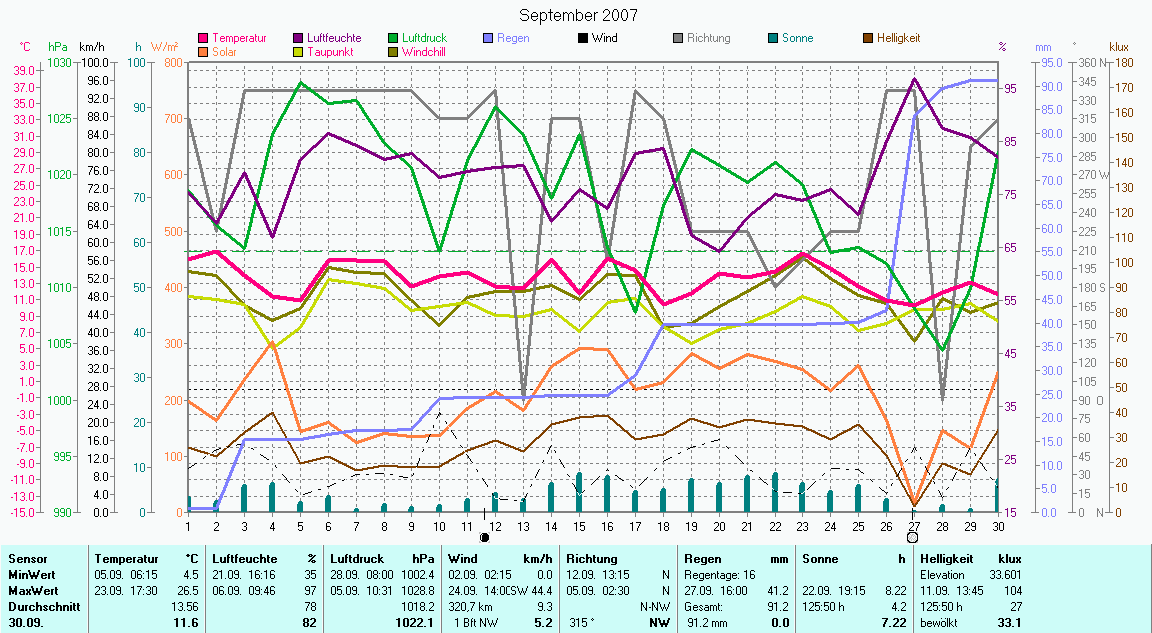Click the klux axis unit label
The width and height of the screenshot is (1152, 633).
[1119, 47]
